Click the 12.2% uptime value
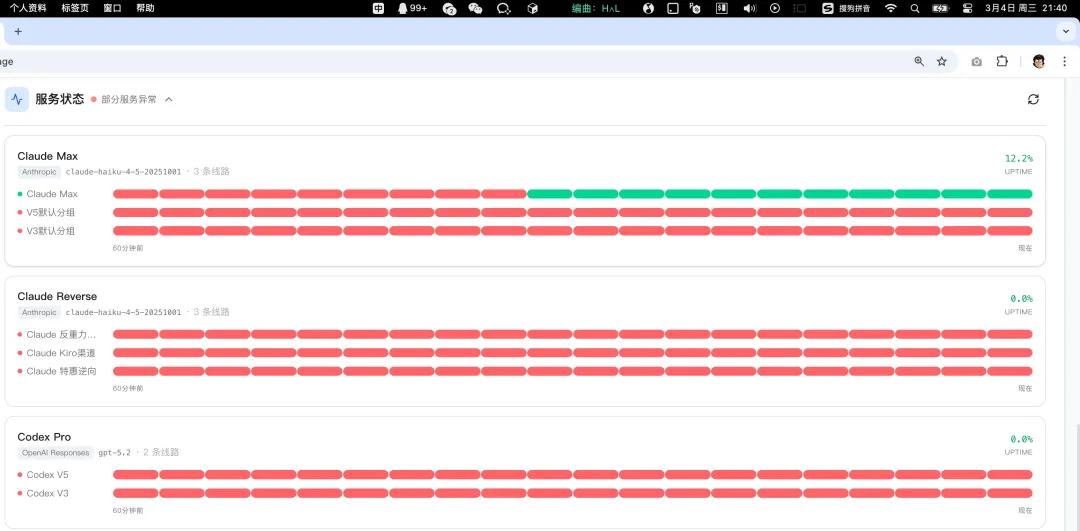The height and width of the screenshot is (531, 1080). tap(1019, 158)
